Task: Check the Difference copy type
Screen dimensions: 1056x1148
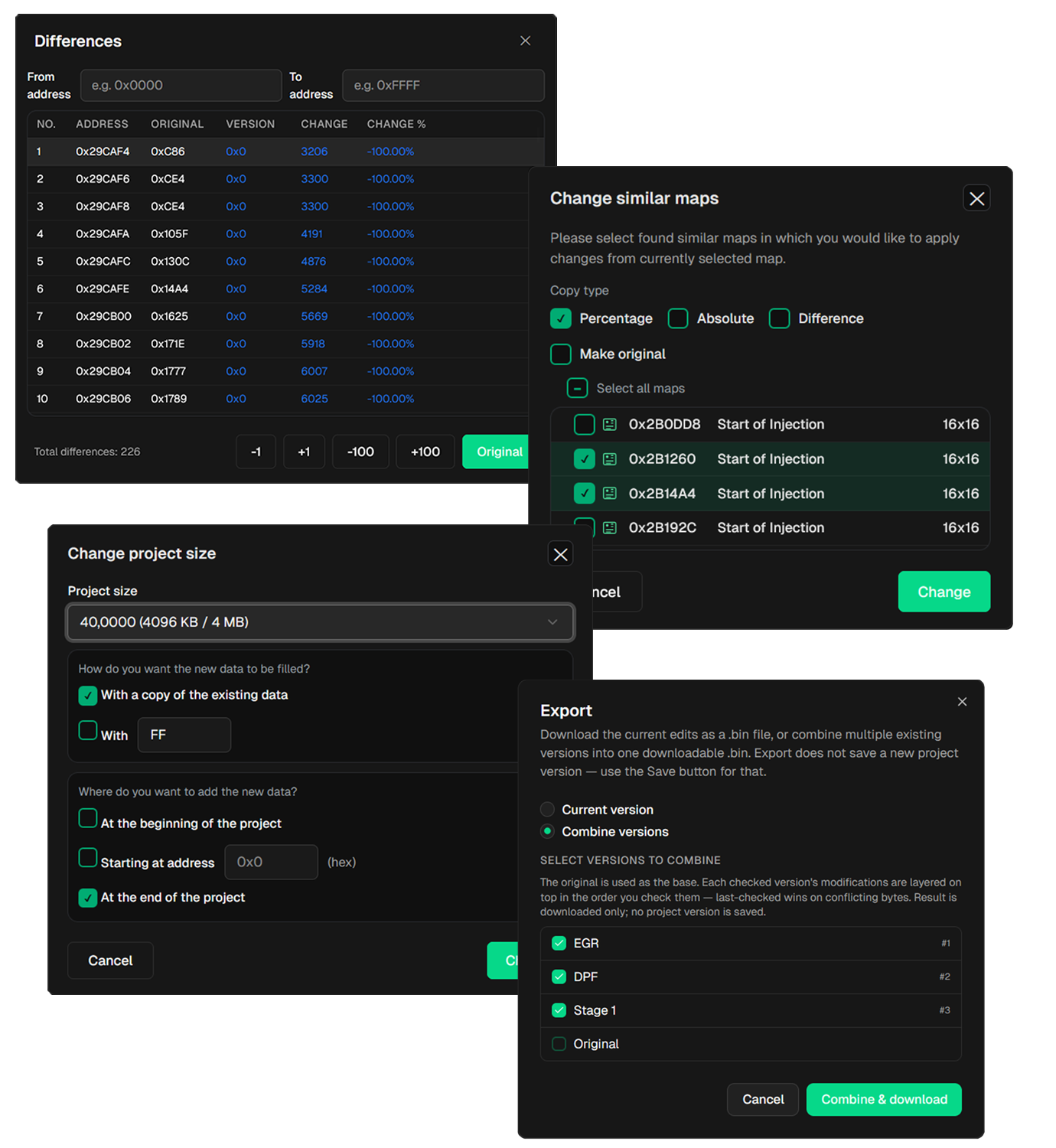Action: (779, 318)
